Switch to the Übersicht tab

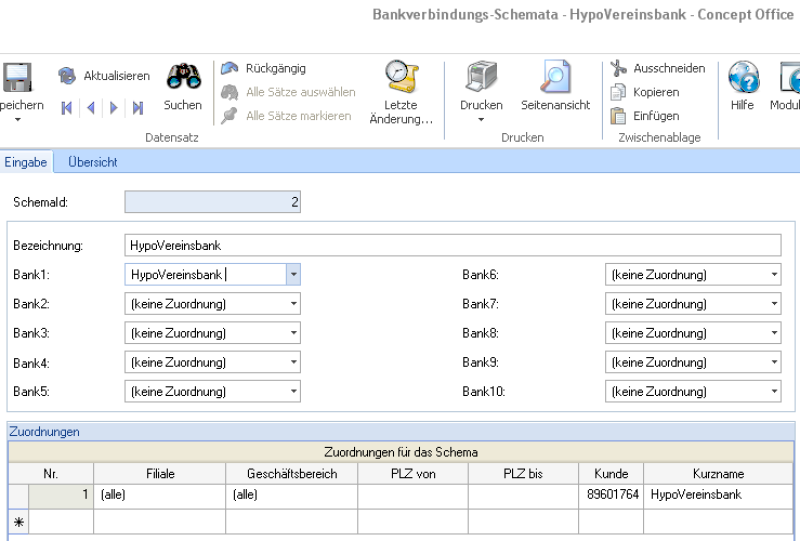click(x=93, y=162)
